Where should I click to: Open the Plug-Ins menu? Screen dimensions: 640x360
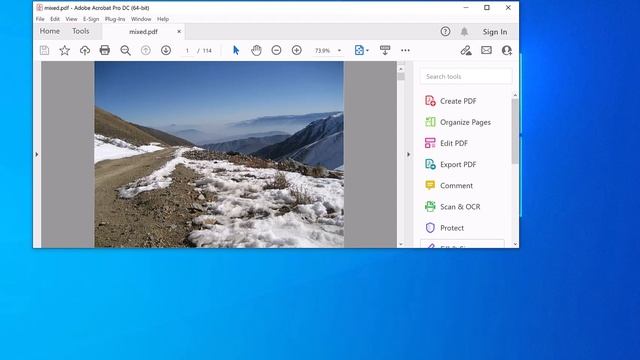pyautogui.click(x=115, y=19)
